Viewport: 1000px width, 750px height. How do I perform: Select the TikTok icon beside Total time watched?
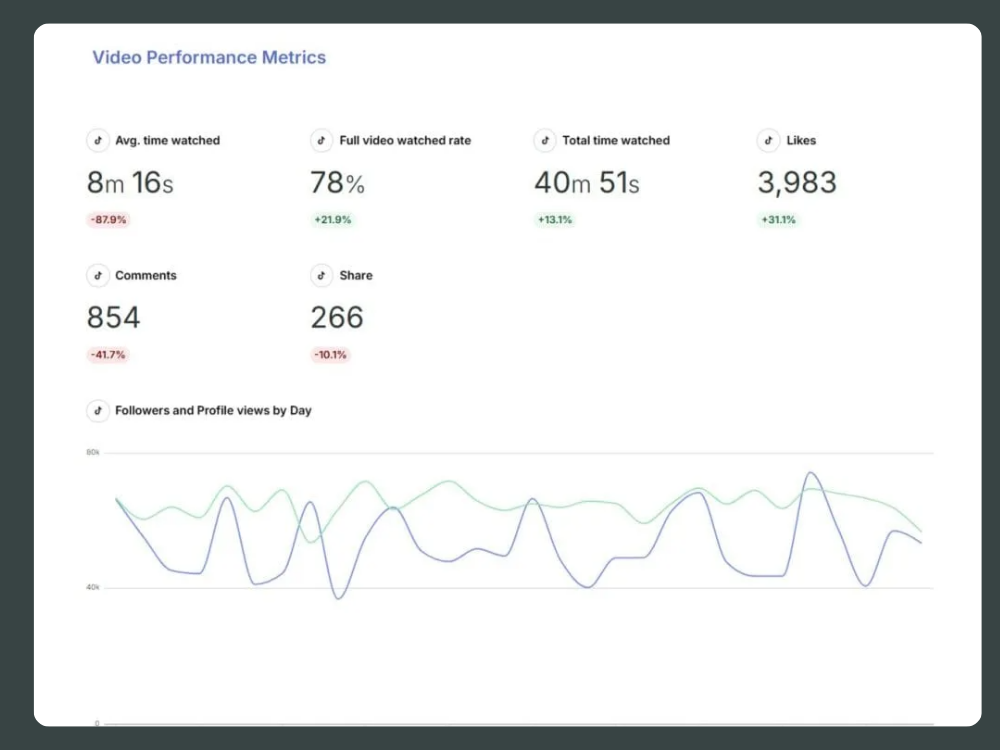coord(544,141)
